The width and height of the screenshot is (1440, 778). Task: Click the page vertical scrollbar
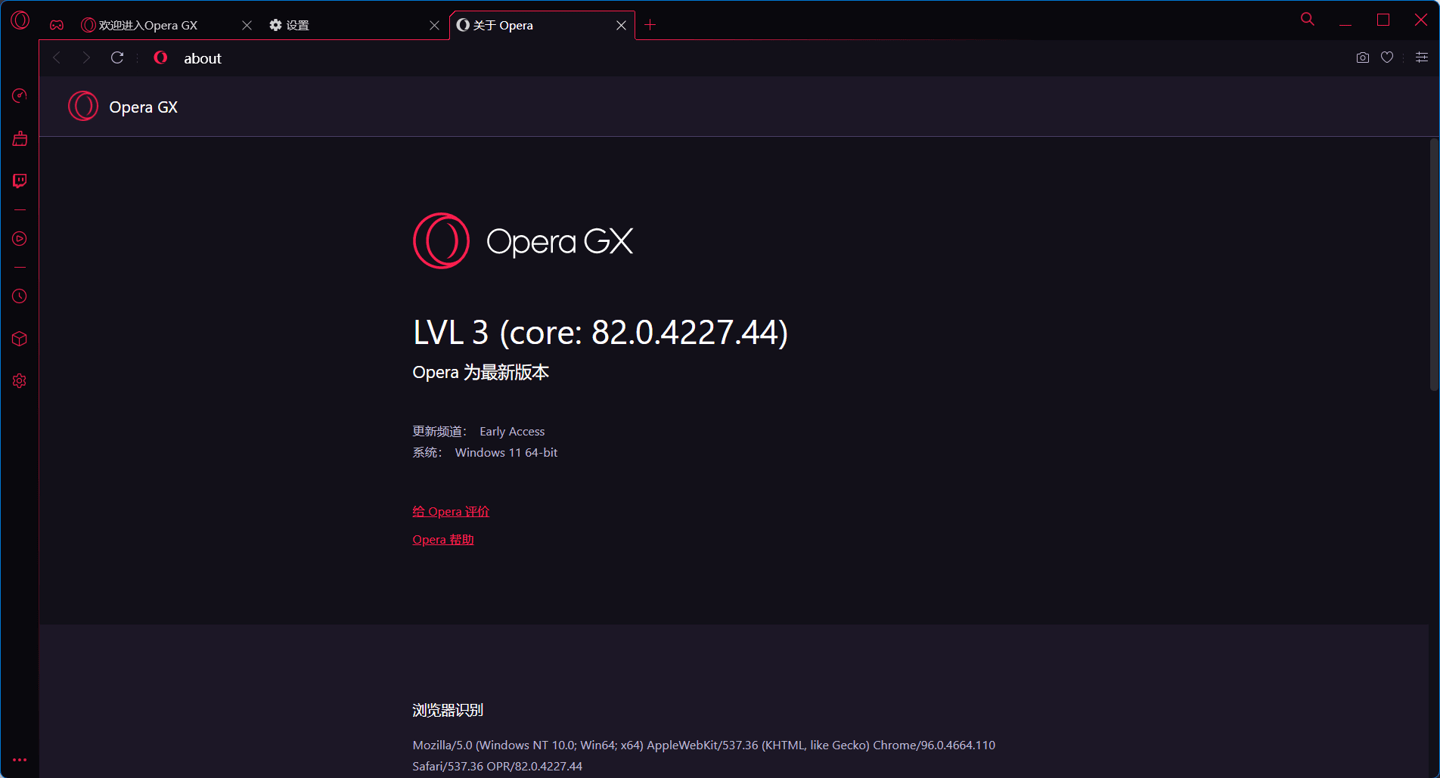coord(1434,264)
